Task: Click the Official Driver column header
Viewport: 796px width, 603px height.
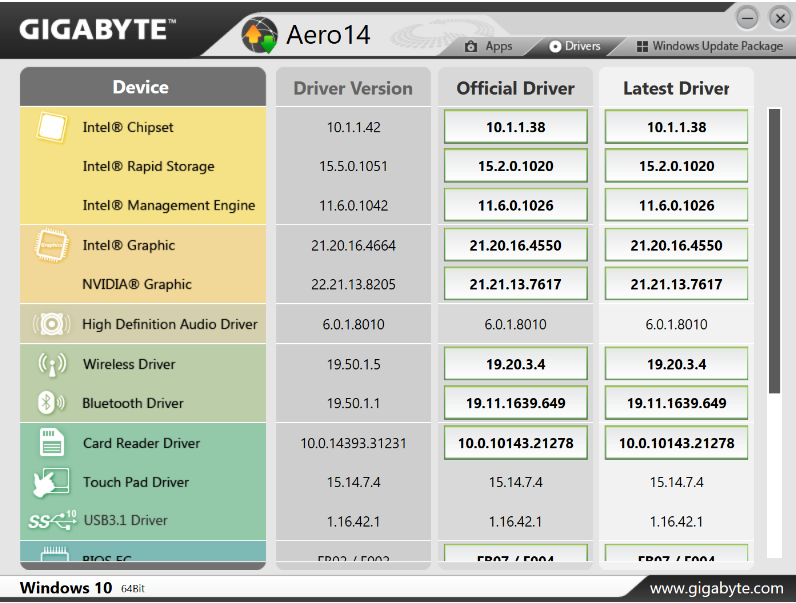Action: 515,88
